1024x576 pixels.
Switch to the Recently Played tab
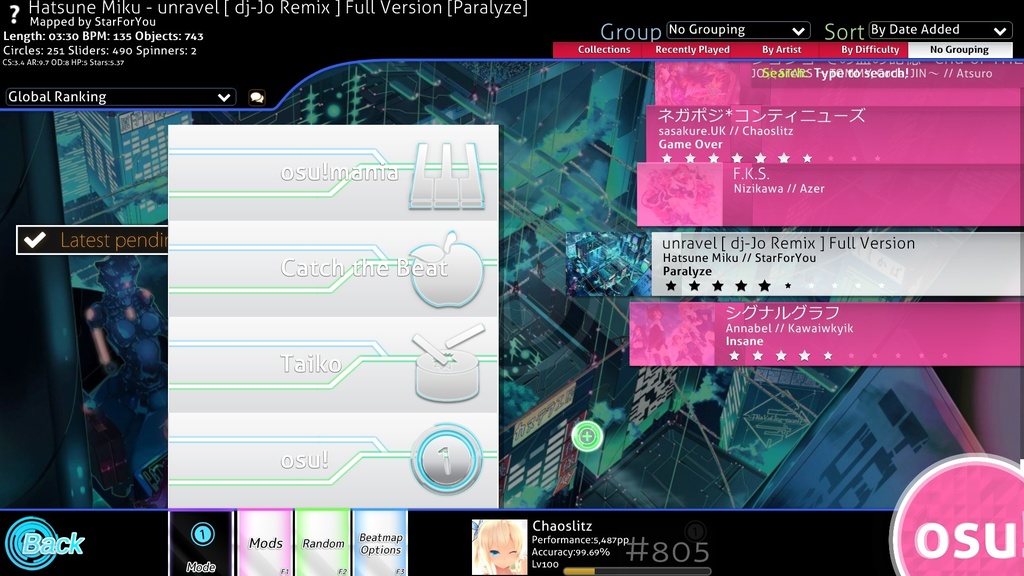tap(692, 50)
